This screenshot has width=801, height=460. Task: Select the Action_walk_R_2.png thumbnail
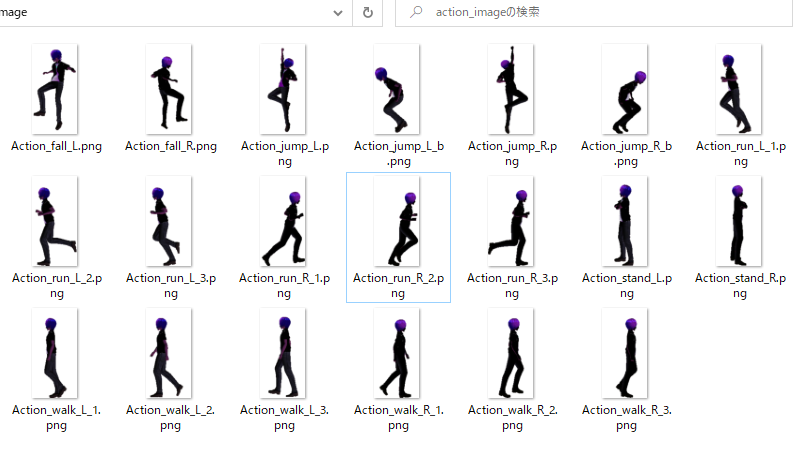[x=510, y=353]
